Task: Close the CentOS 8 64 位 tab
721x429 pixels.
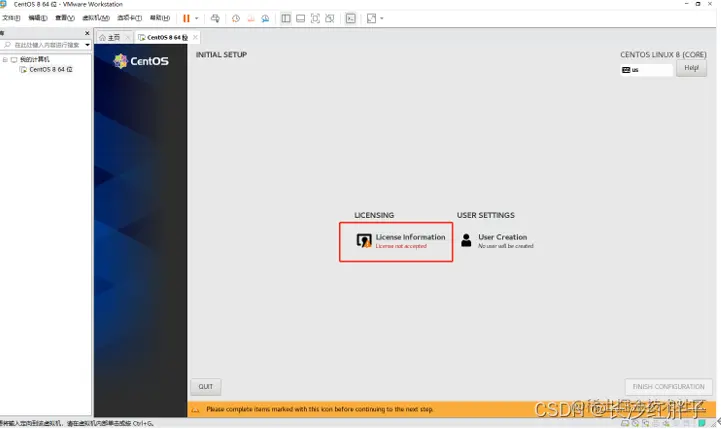Action: point(195,37)
